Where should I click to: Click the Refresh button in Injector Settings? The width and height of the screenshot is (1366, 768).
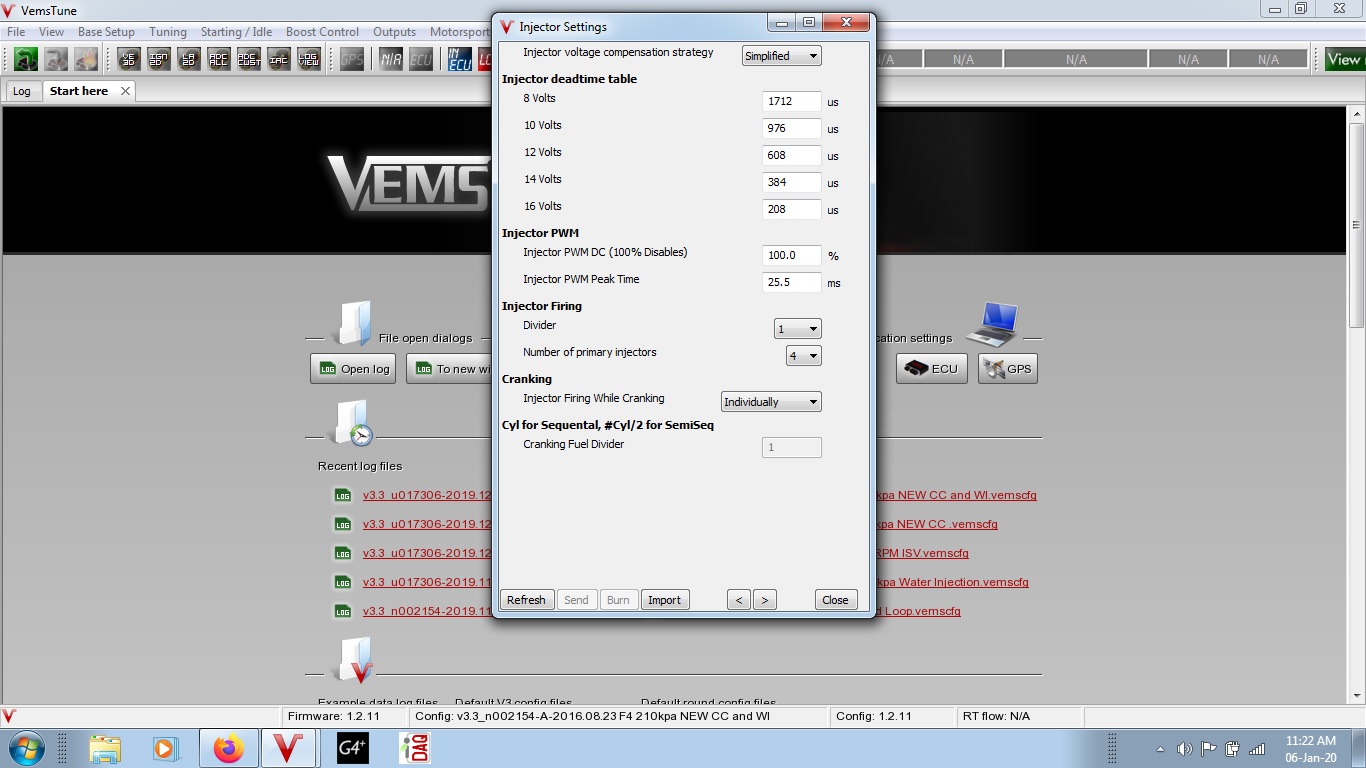click(526, 599)
